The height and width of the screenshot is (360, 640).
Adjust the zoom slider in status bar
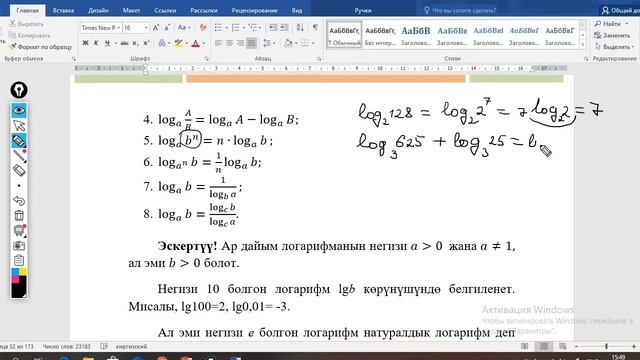coord(606,346)
